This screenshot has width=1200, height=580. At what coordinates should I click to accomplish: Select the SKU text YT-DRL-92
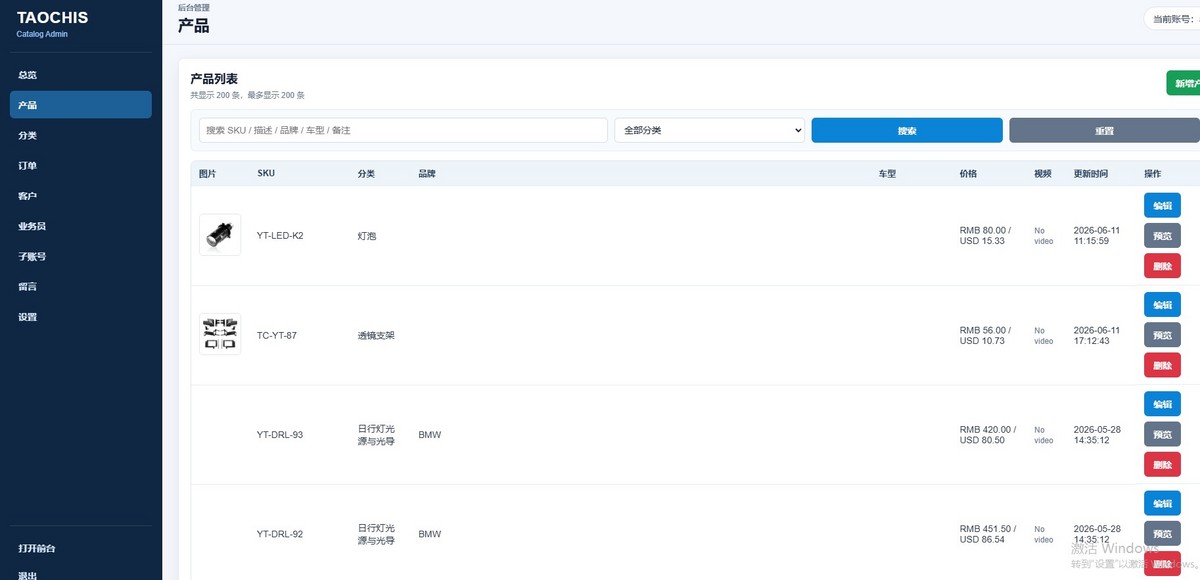[280, 534]
